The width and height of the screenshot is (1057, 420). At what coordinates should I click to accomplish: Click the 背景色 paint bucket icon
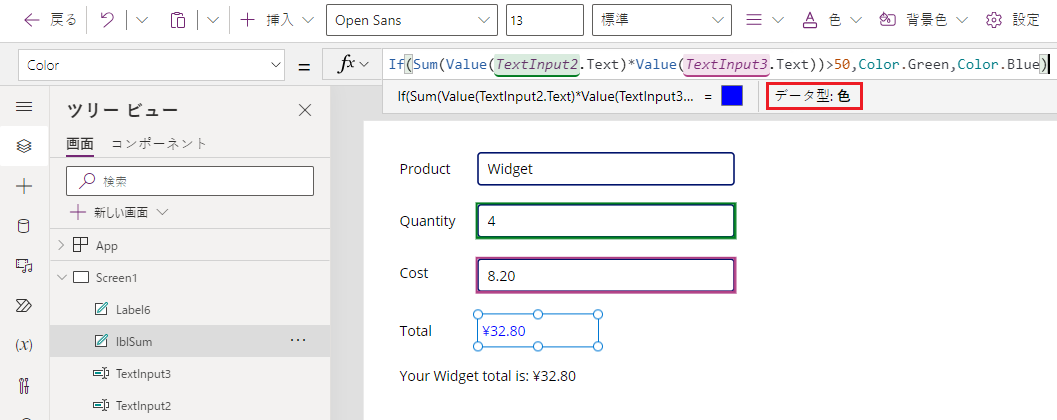[x=888, y=20]
